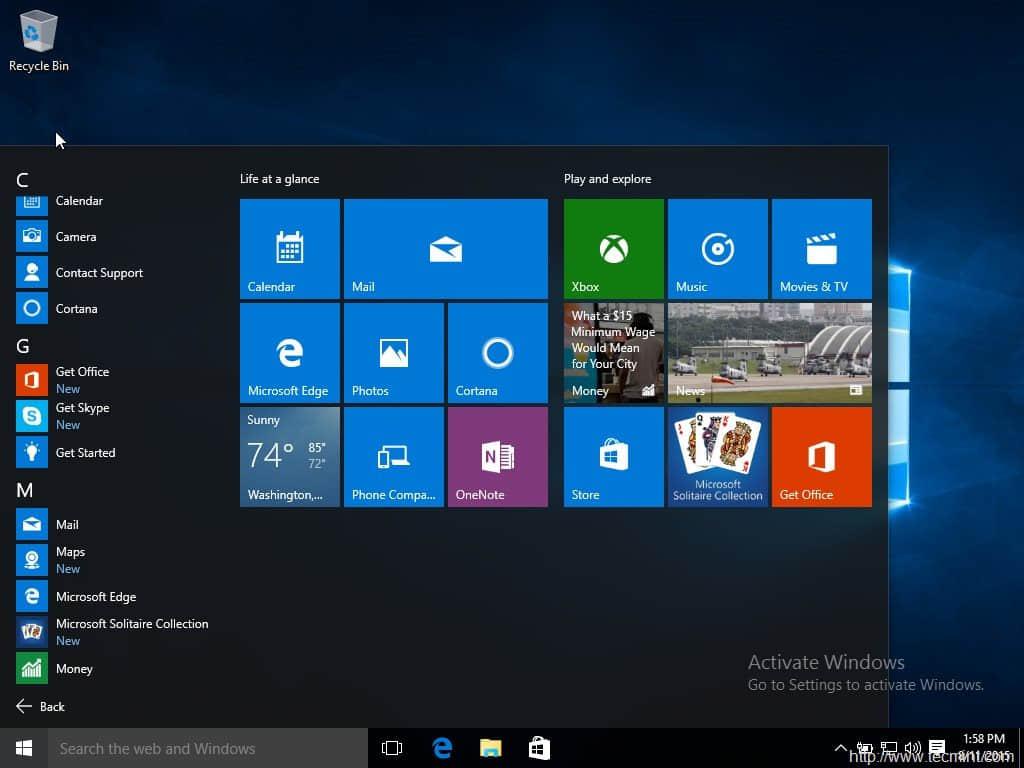
Task: Open the Photos tile
Action: [x=393, y=352]
